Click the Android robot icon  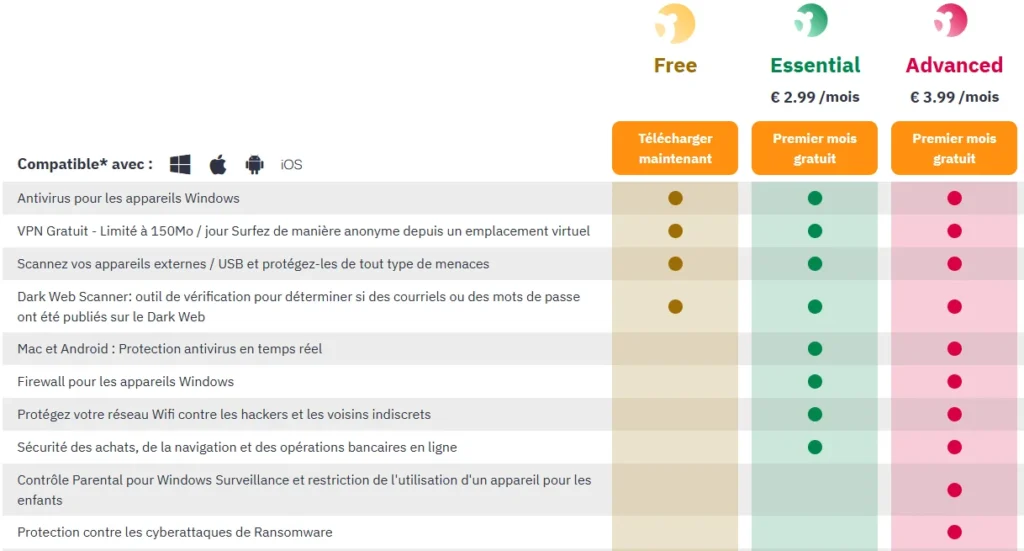point(255,164)
